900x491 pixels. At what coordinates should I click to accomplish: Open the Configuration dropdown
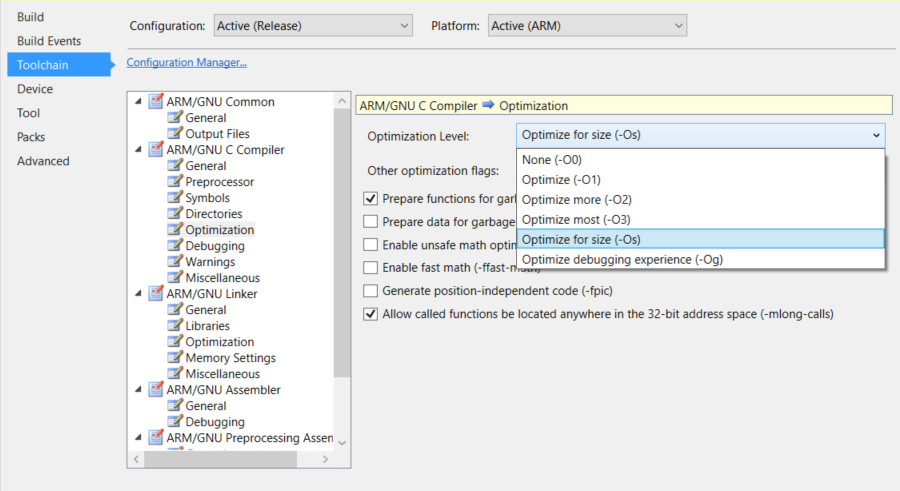pos(312,25)
